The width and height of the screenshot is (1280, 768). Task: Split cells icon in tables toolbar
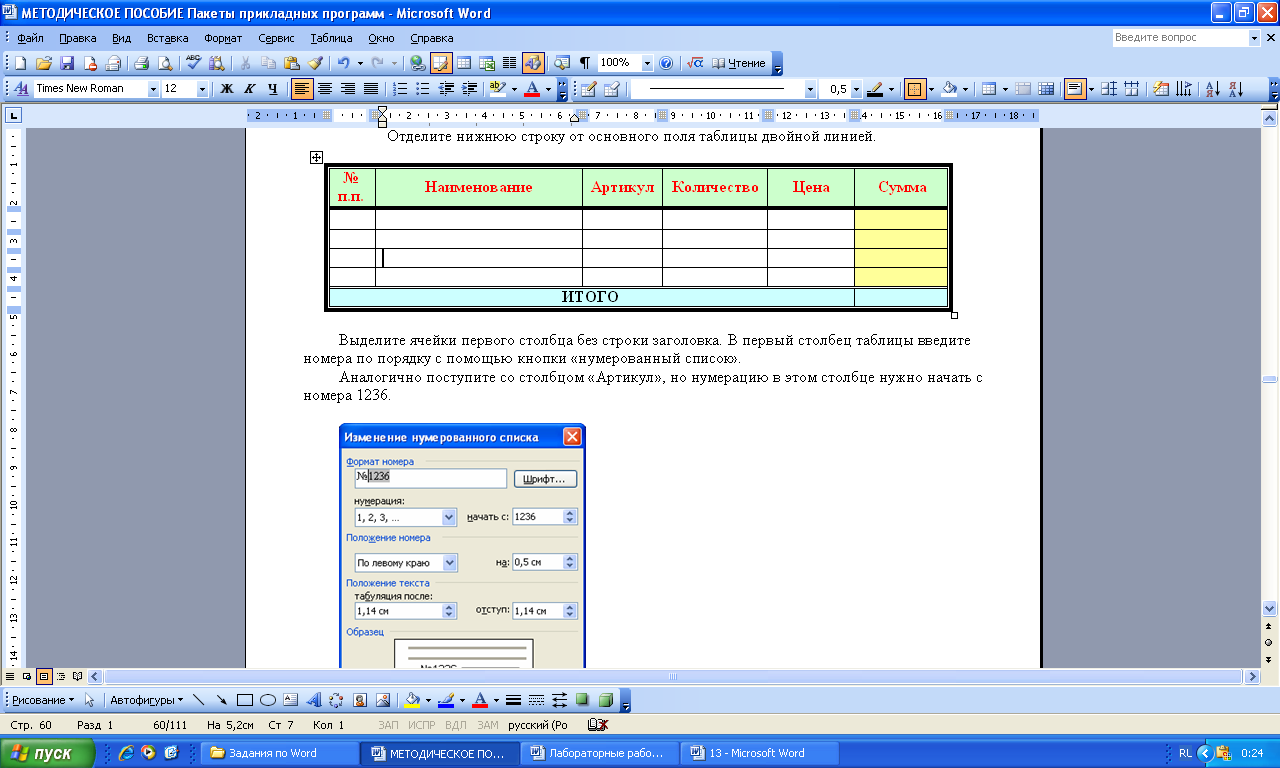(x=1046, y=89)
